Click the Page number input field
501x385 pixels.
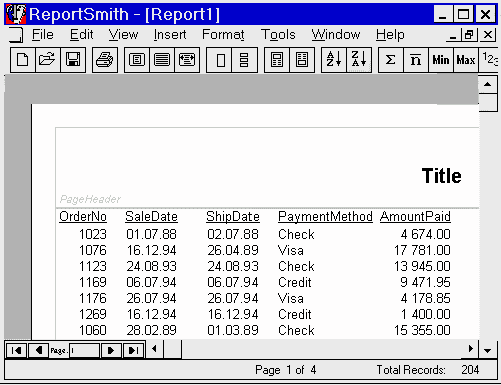point(84,350)
